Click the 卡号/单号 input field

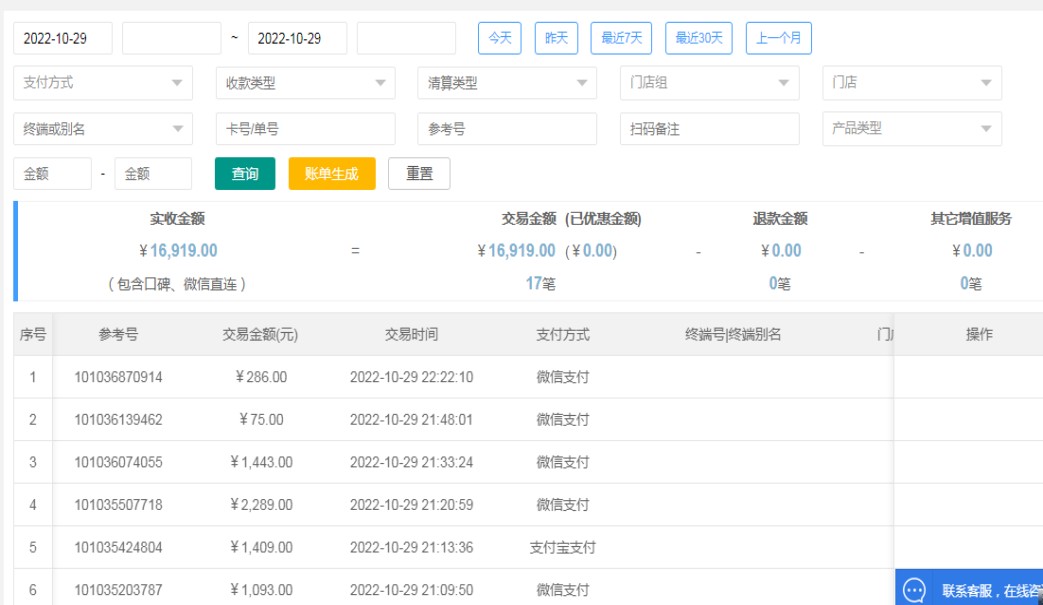pos(305,129)
